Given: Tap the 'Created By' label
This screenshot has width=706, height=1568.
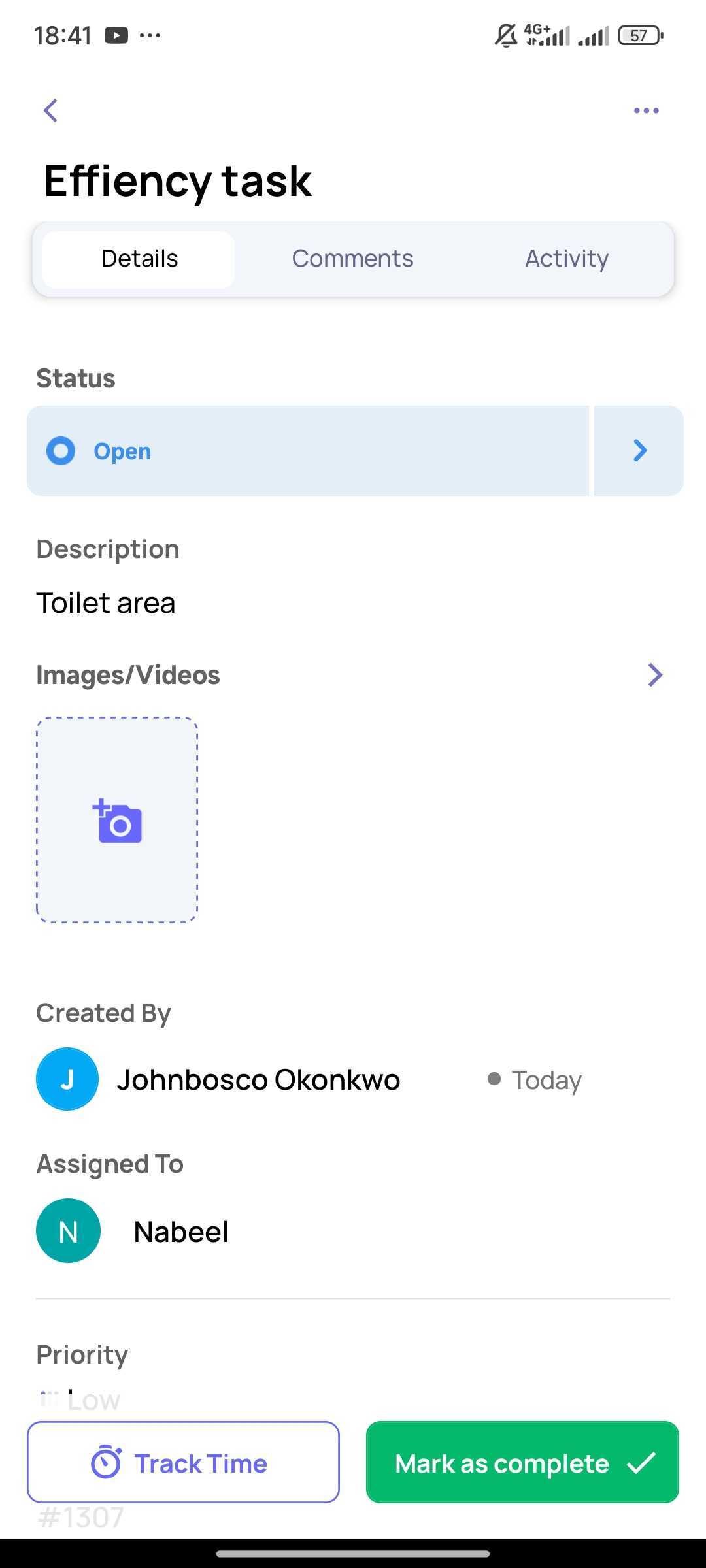Looking at the screenshot, I should click(x=103, y=1013).
